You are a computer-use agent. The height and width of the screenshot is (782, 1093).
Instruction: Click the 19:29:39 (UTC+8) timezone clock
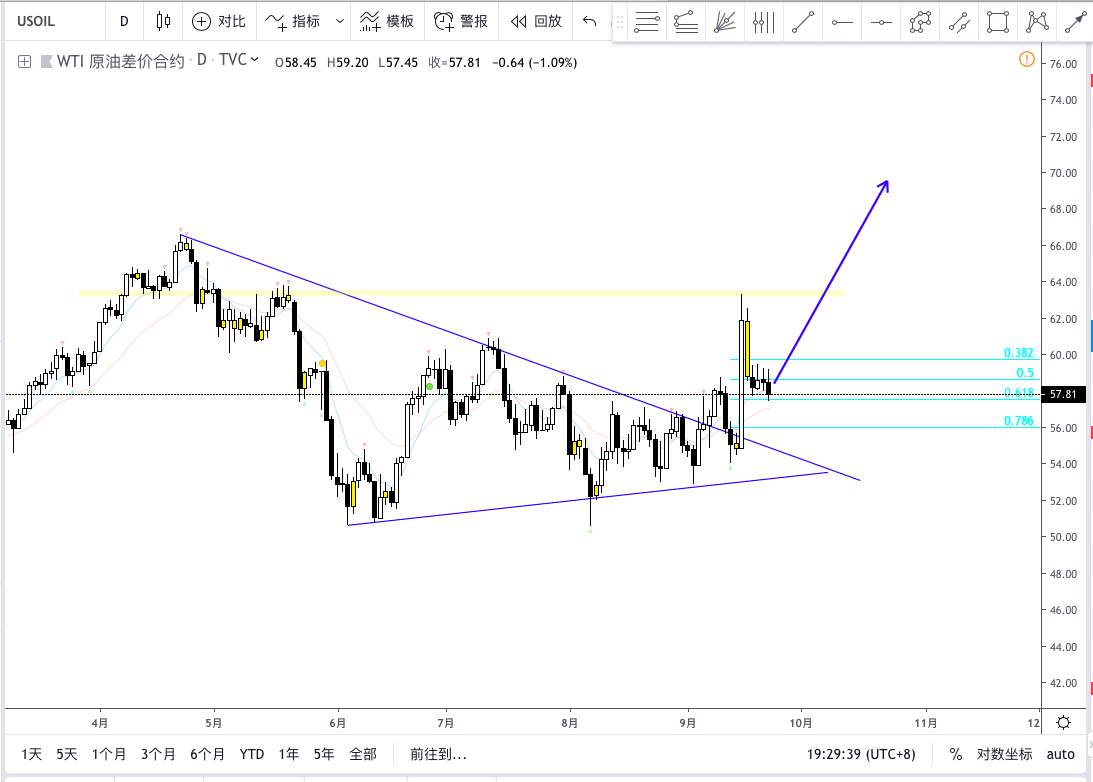click(861, 754)
